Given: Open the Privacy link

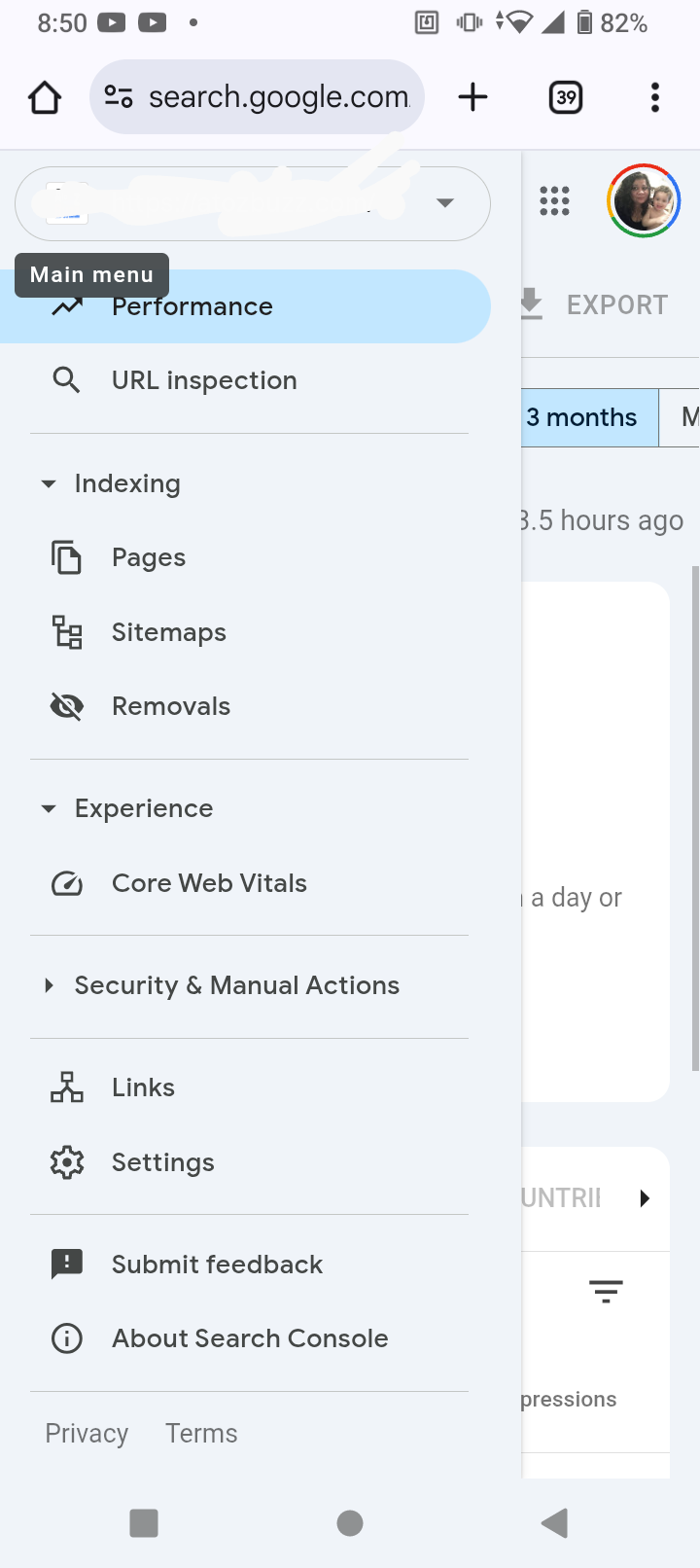Looking at the screenshot, I should click(87, 1433).
